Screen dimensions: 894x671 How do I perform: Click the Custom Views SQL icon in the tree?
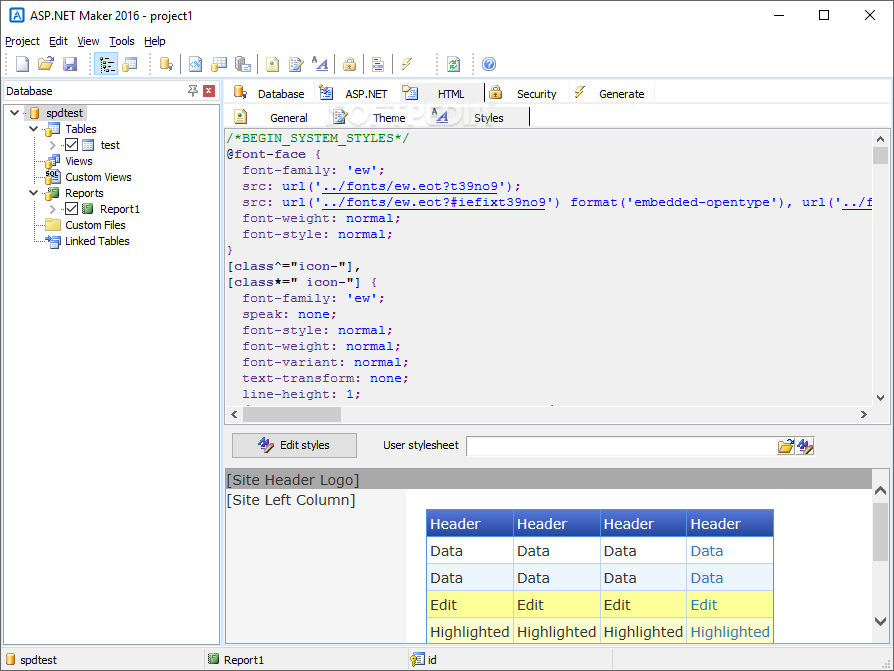click(x=53, y=177)
